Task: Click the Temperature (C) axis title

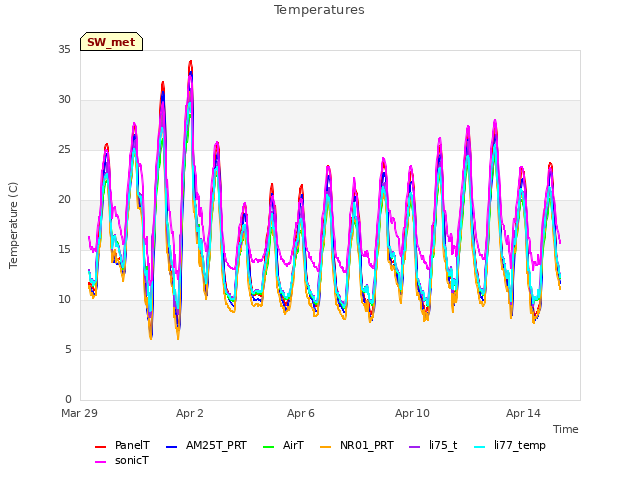Action: pos(13,225)
